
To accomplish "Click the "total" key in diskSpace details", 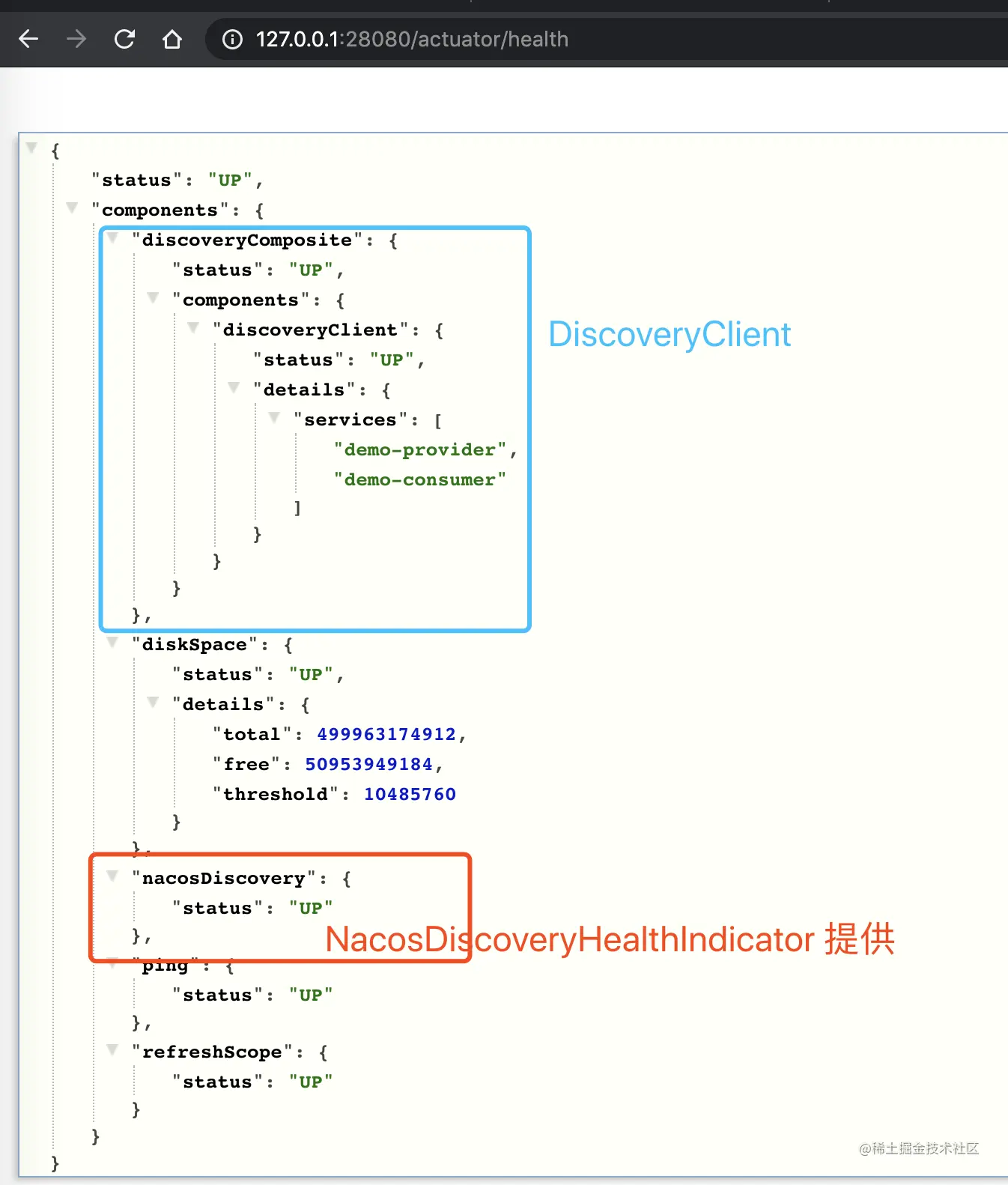I will pyautogui.click(x=252, y=734).
